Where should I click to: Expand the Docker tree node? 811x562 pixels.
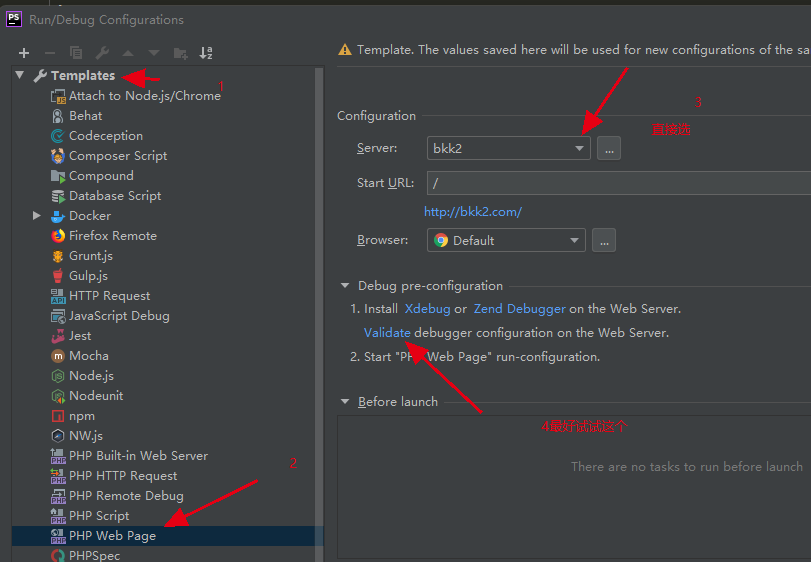(37, 216)
